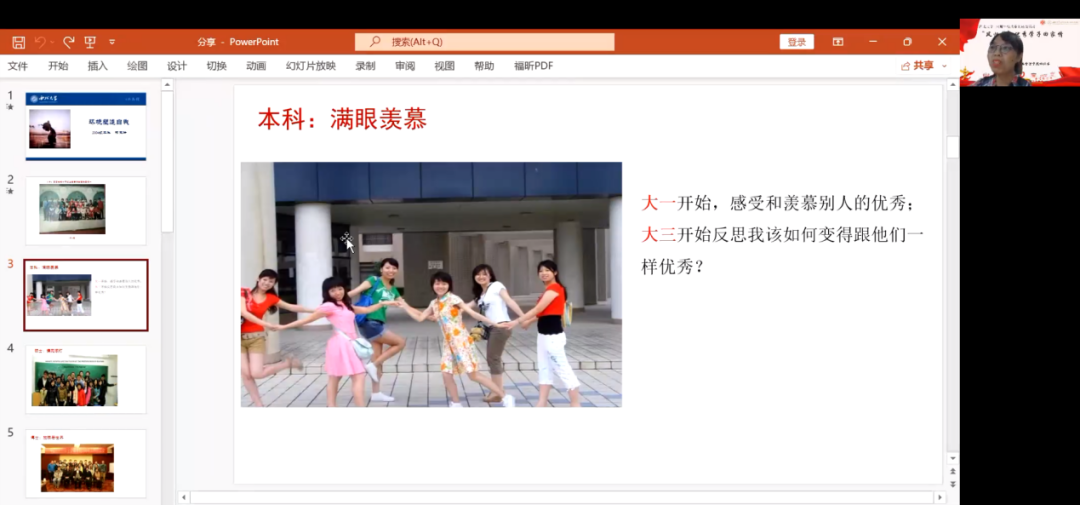Select slide 4 thumbnail in the panel
The width and height of the screenshot is (1080, 505).
pyautogui.click(x=85, y=379)
